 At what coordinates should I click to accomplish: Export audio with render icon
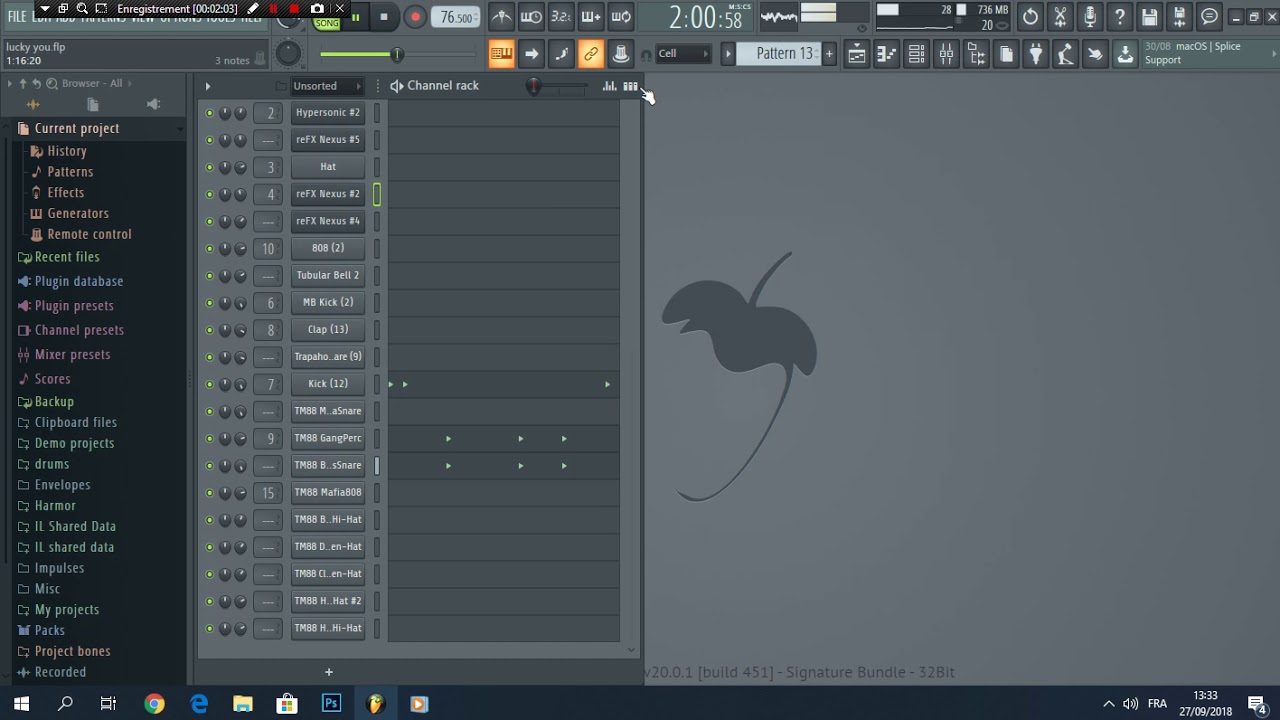tap(1180, 17)
